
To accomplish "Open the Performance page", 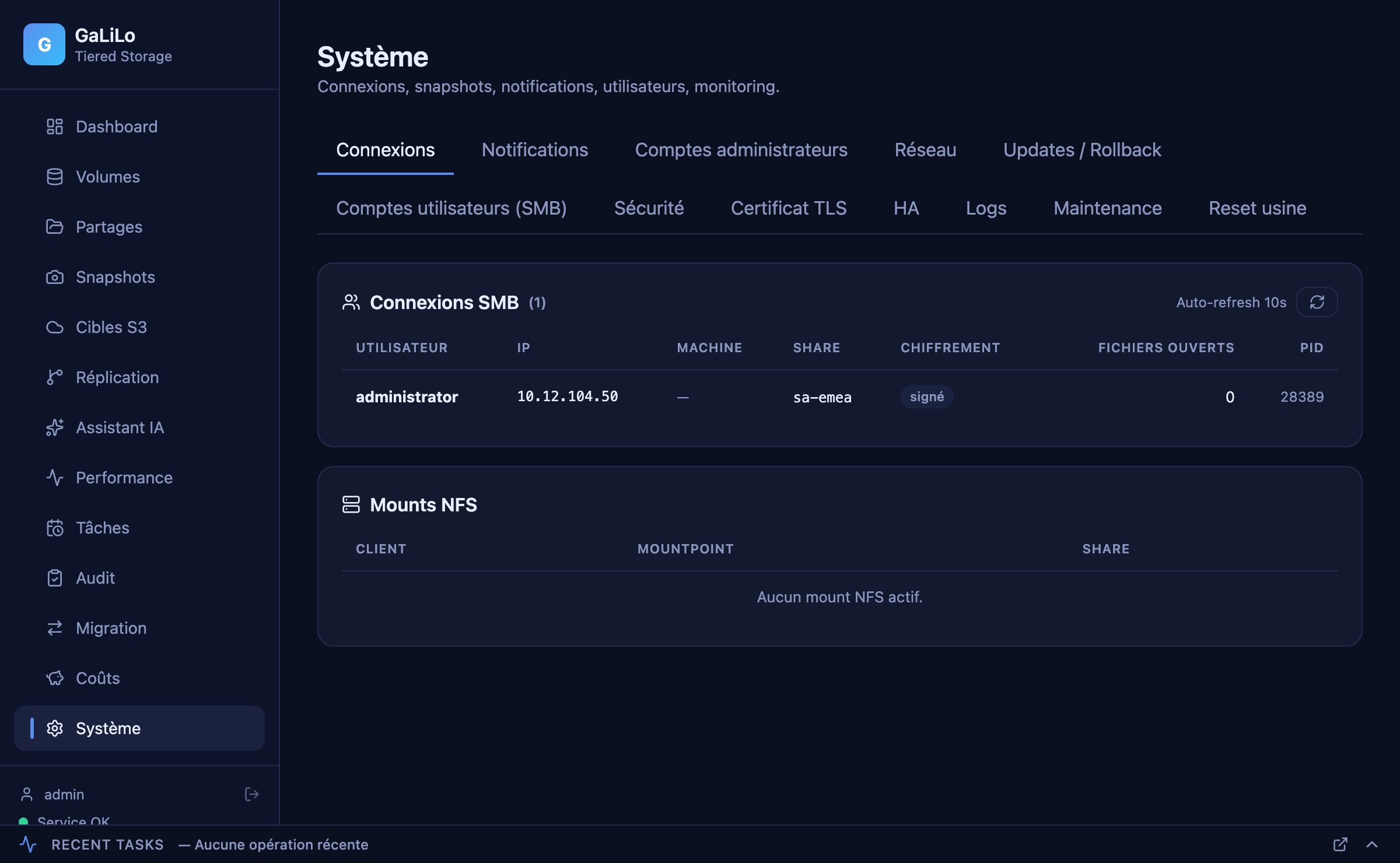I will 139,478.
